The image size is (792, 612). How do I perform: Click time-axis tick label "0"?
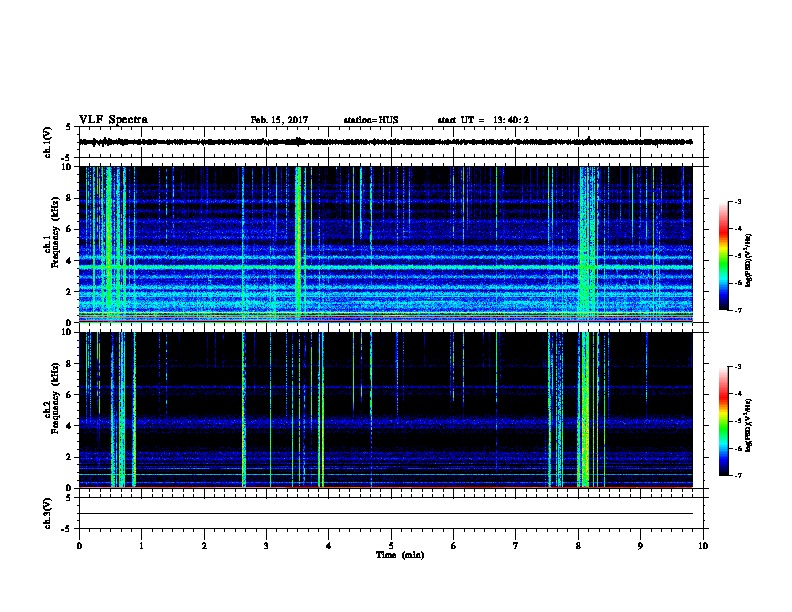pos(79,546)
